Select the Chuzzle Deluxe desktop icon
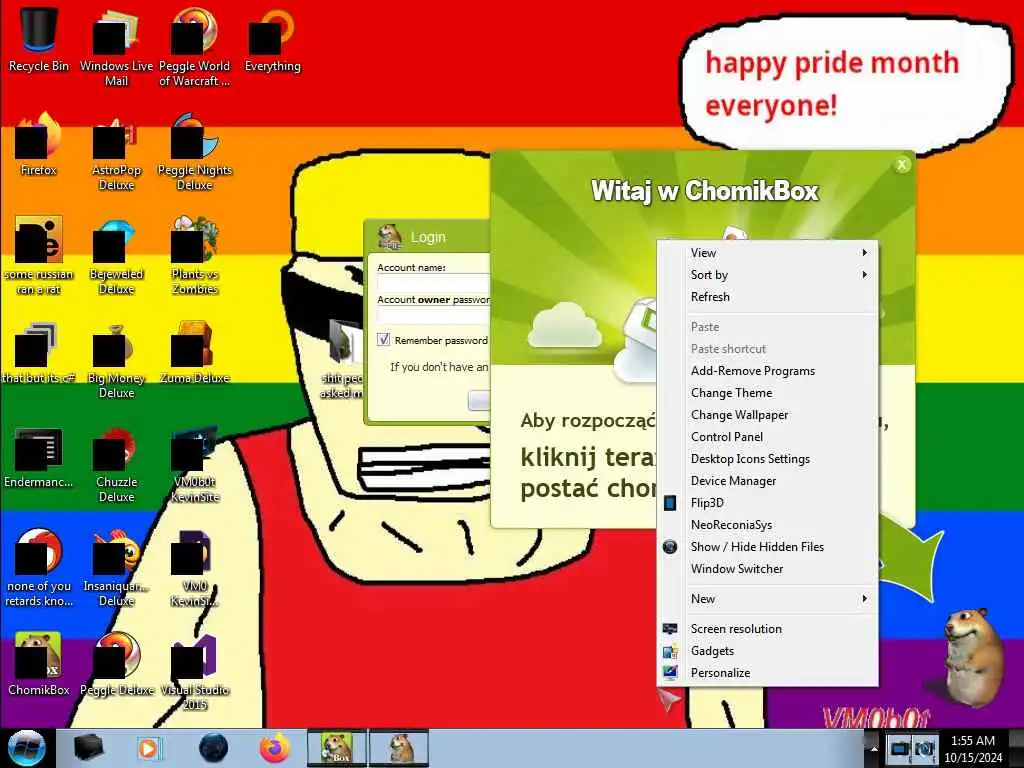This screenshot has width=1024, height=768. point(116,464)
